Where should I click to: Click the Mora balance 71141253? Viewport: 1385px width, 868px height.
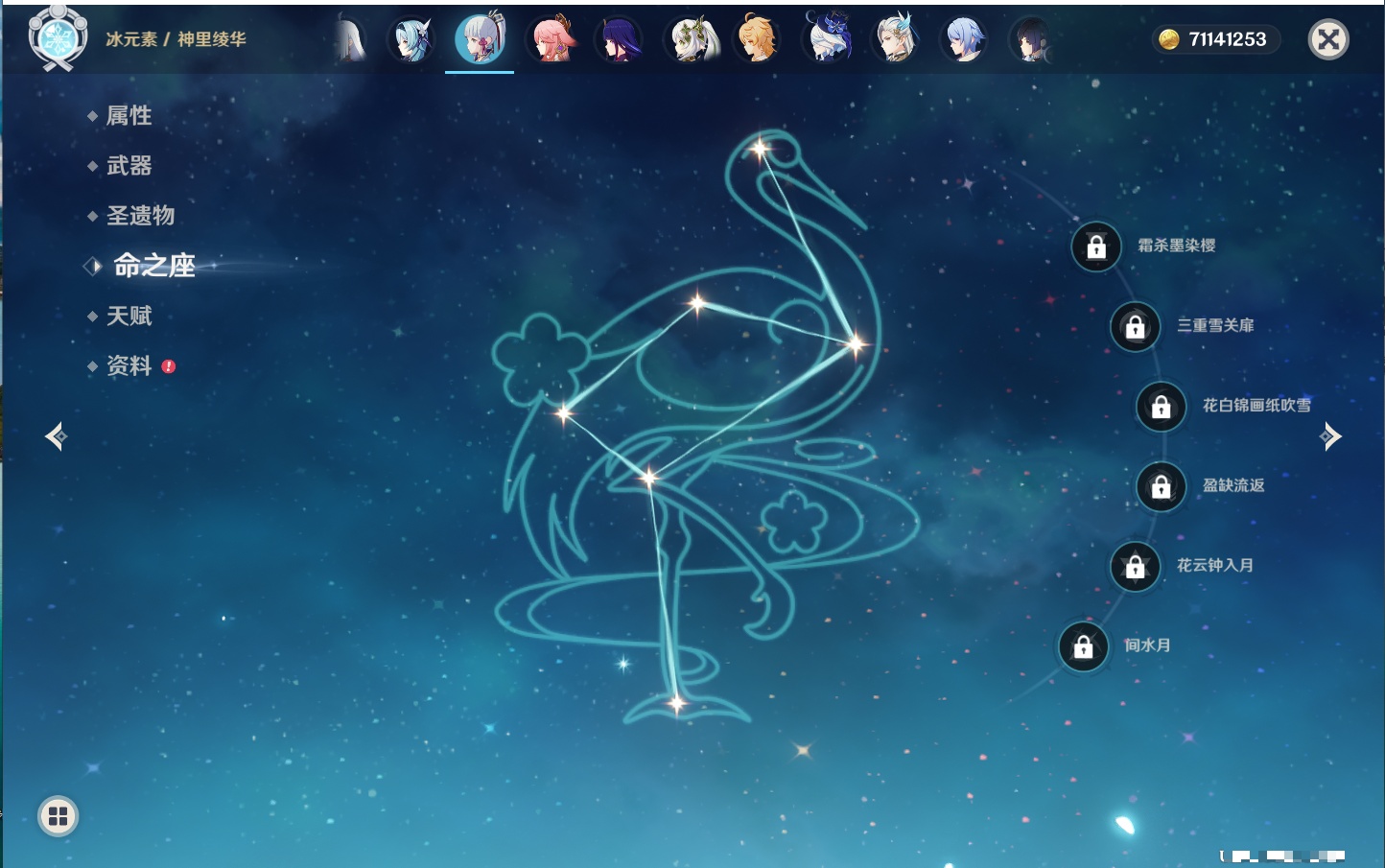(x=1228, y=39)
